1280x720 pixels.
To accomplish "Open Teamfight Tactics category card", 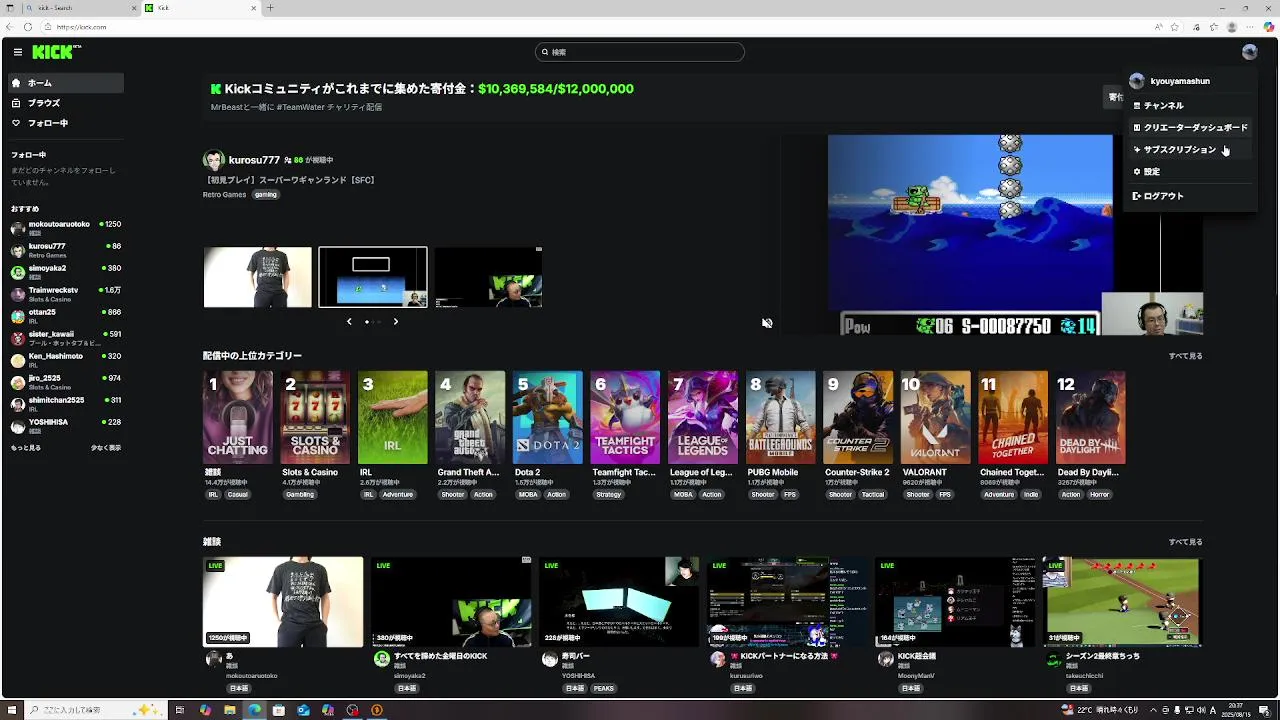I will (x=625, y=417).
